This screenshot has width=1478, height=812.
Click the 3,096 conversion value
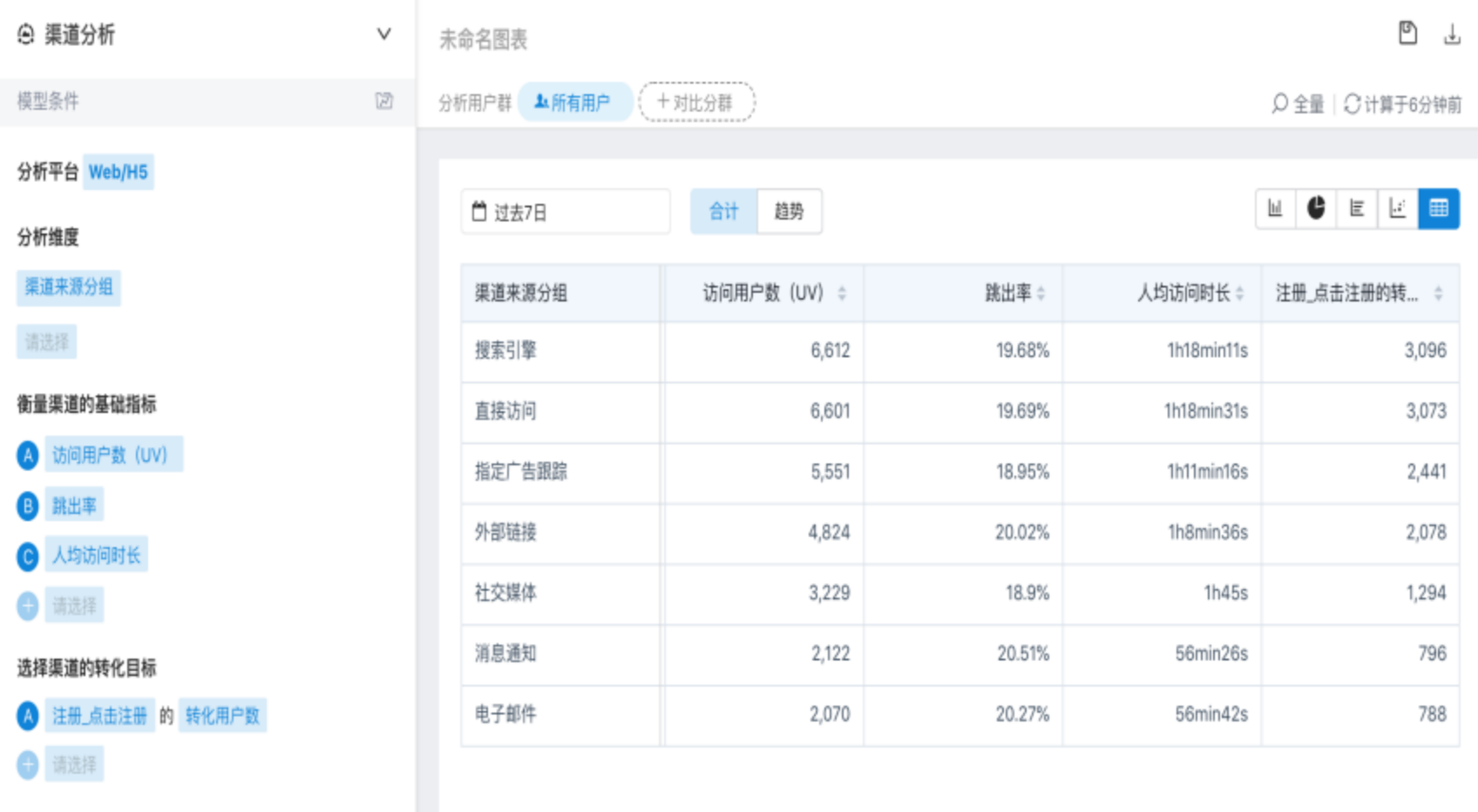(x=1426, y=350)
